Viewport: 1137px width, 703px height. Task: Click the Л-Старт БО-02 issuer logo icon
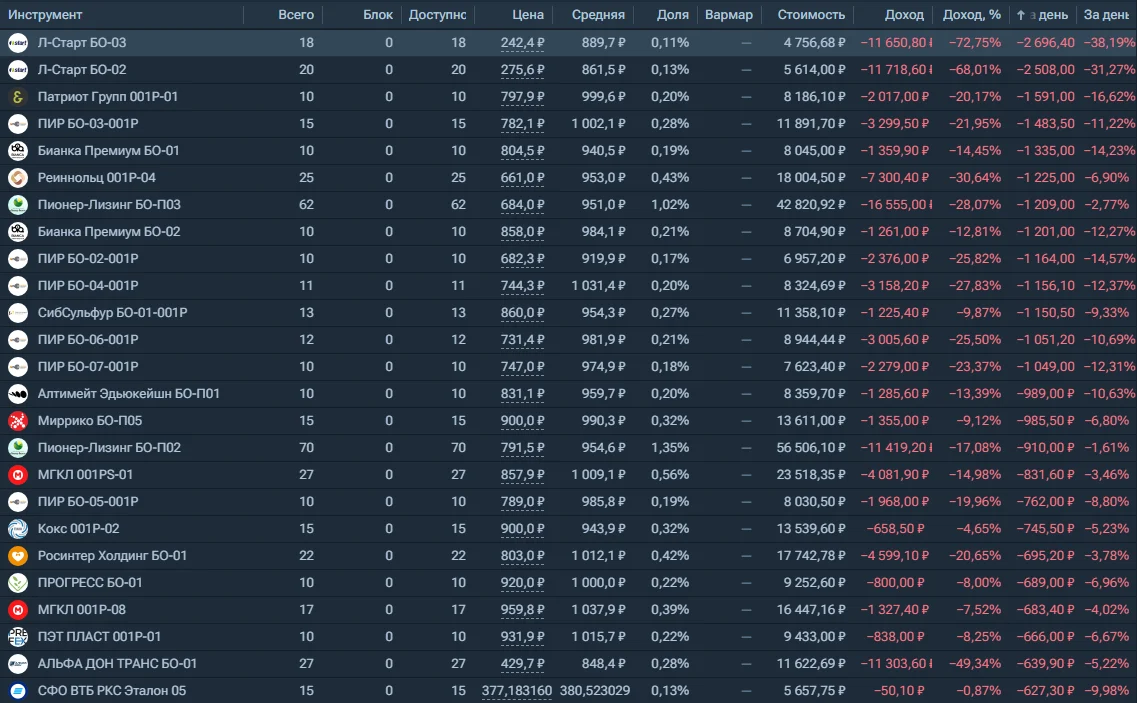(x=17, y=70)
